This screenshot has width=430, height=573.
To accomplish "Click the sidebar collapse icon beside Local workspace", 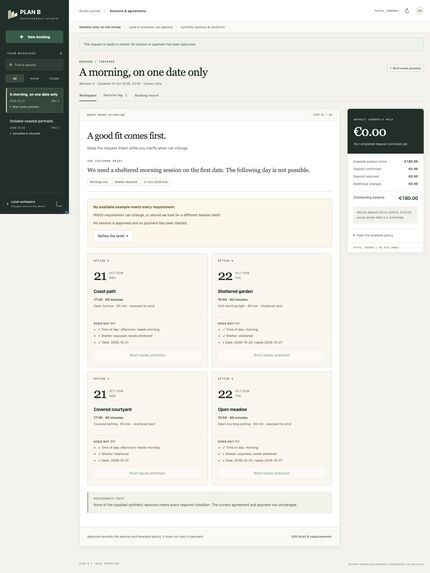I will coord(59,204).
